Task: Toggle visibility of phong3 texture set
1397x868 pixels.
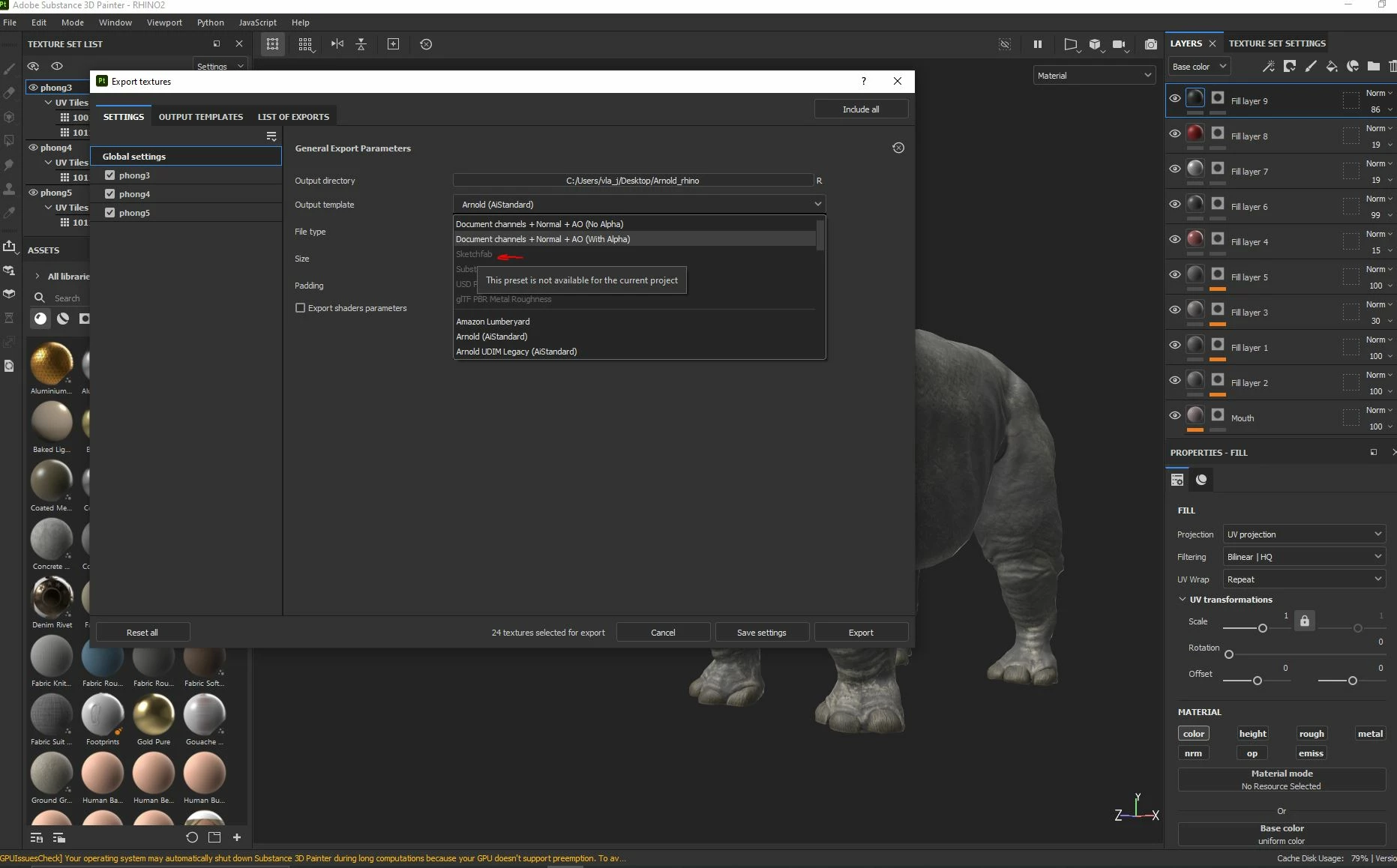Action: [x=33, y=88]
